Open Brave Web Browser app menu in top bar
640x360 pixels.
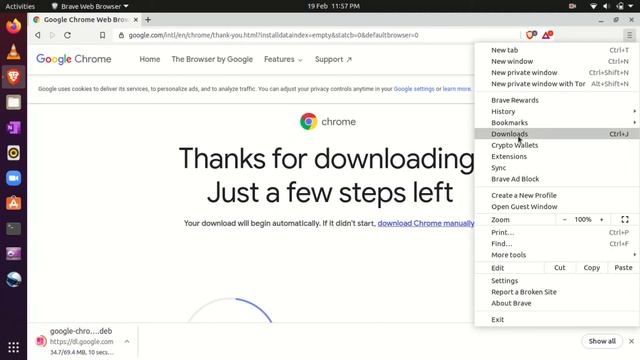[90, 6]
